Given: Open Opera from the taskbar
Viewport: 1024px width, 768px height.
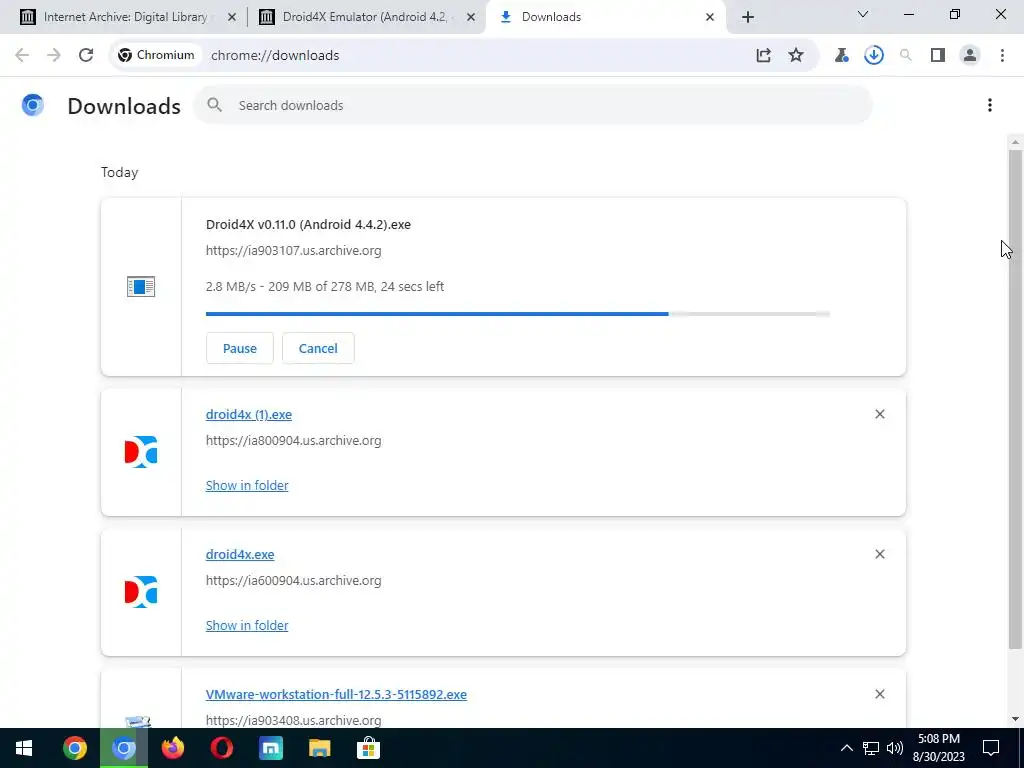Looking at the screenshot, I should coord(221,748).
